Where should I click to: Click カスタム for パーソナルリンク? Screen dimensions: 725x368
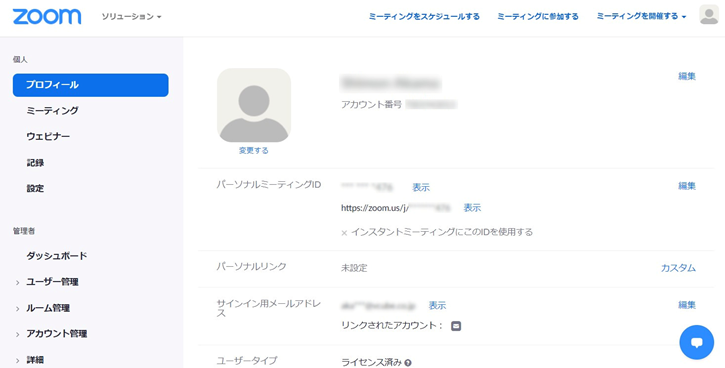point(678,268)
